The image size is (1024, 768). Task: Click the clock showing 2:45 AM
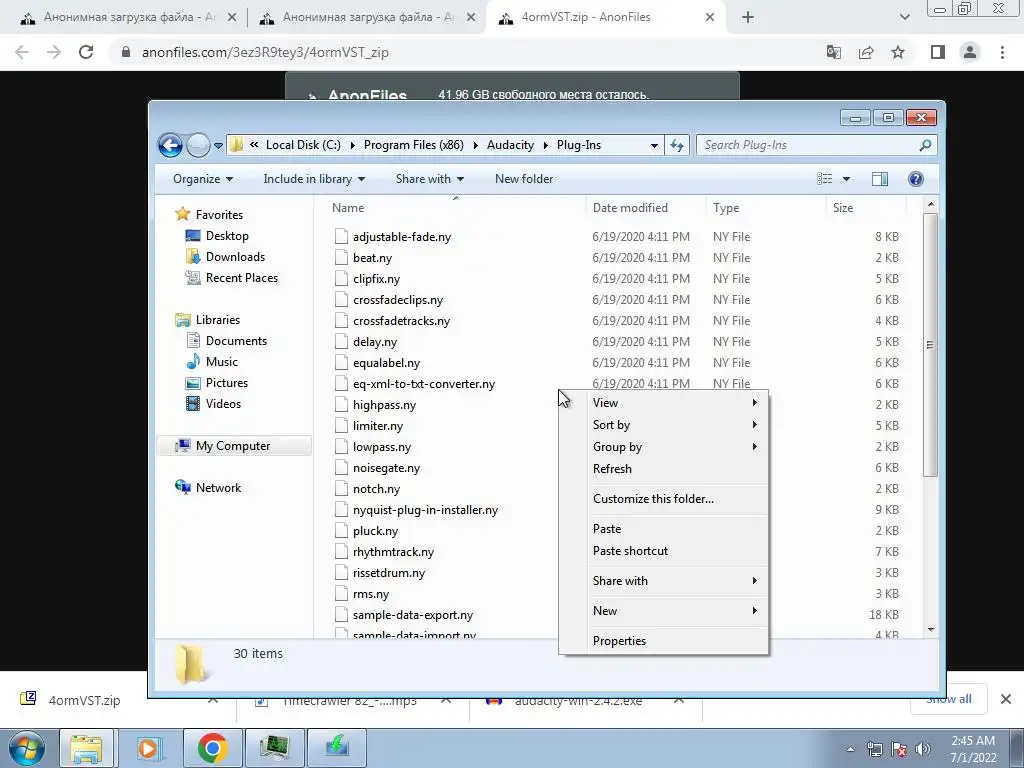973,741
